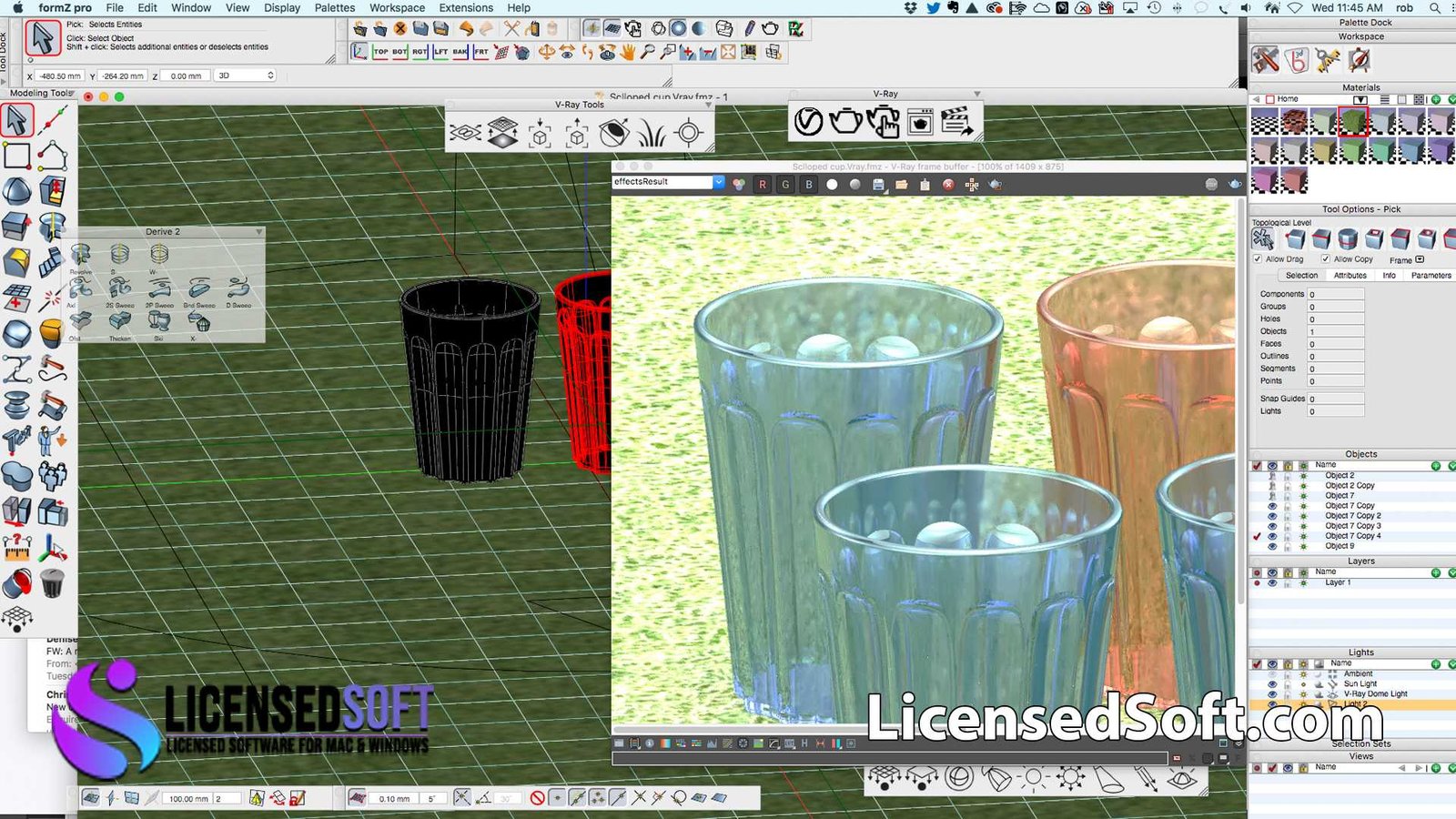Image resolution: width=1456 pixels, height=819 pixels.
Task: Select the Pick tool in Modeling Tools
Action: [x=17, y=121]
